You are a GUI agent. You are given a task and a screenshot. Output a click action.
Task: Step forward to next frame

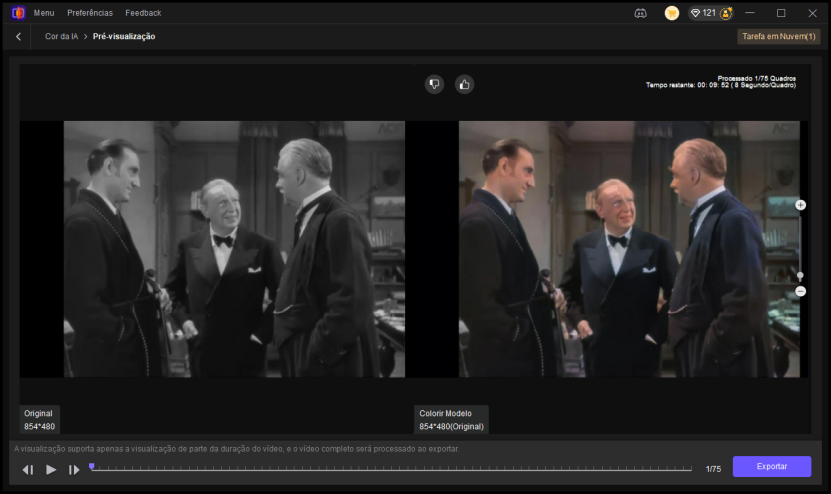[74, 470]
